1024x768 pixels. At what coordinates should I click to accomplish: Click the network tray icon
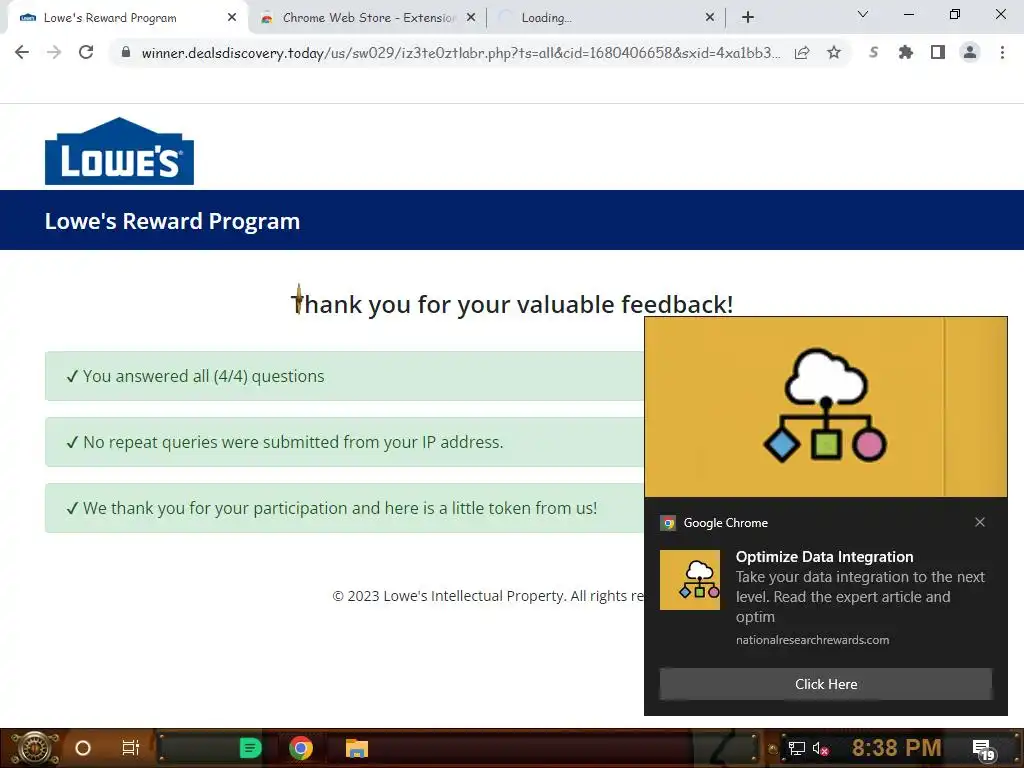796,748
